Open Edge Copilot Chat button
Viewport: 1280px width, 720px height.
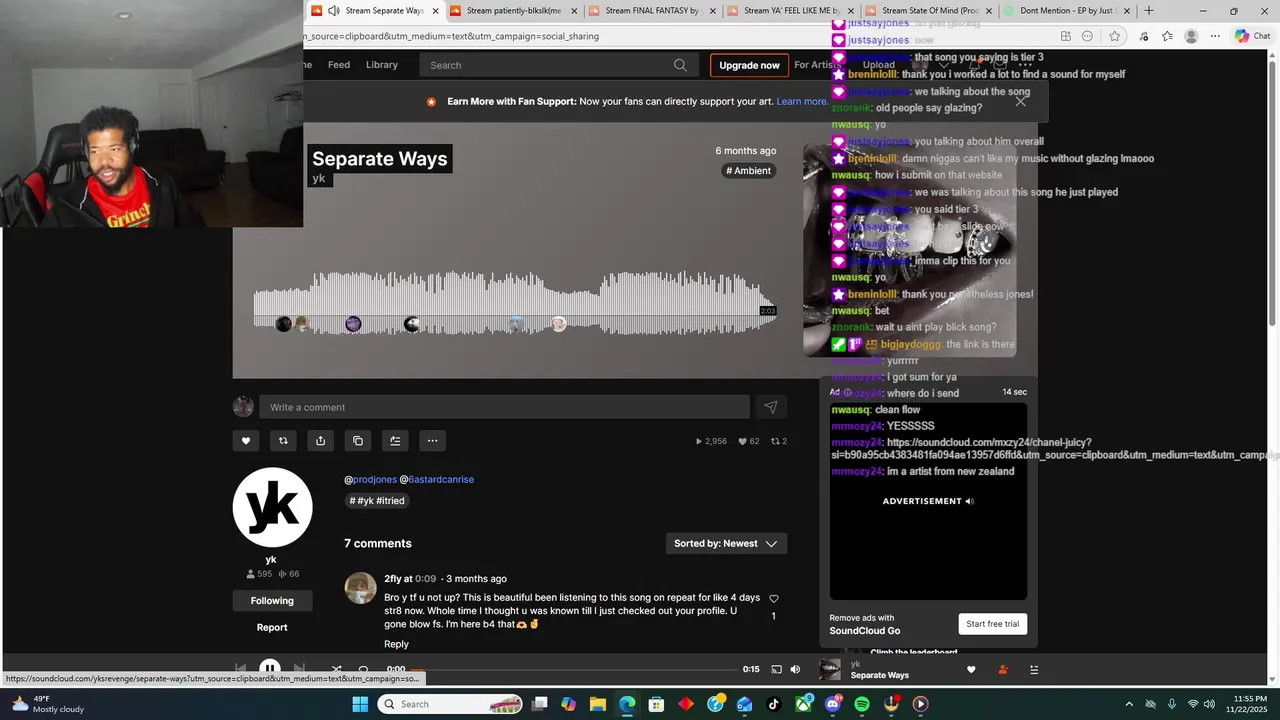pos(1253,36)
